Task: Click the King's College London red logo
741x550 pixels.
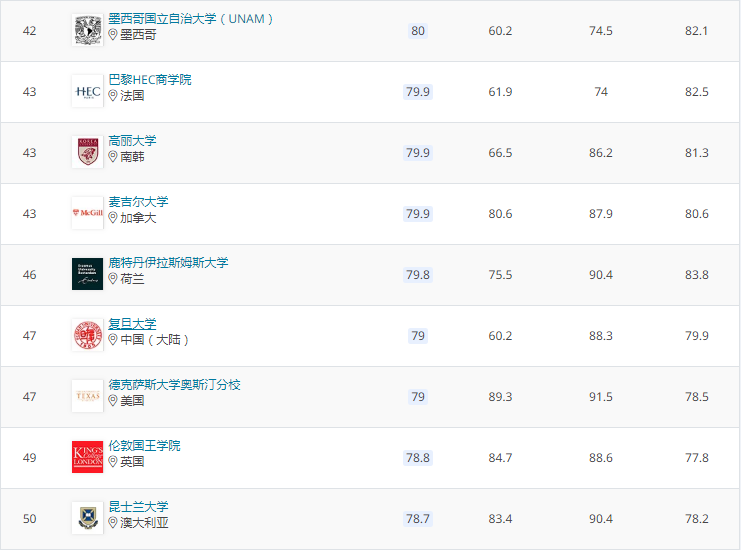Action: click(x=87, y=457)
